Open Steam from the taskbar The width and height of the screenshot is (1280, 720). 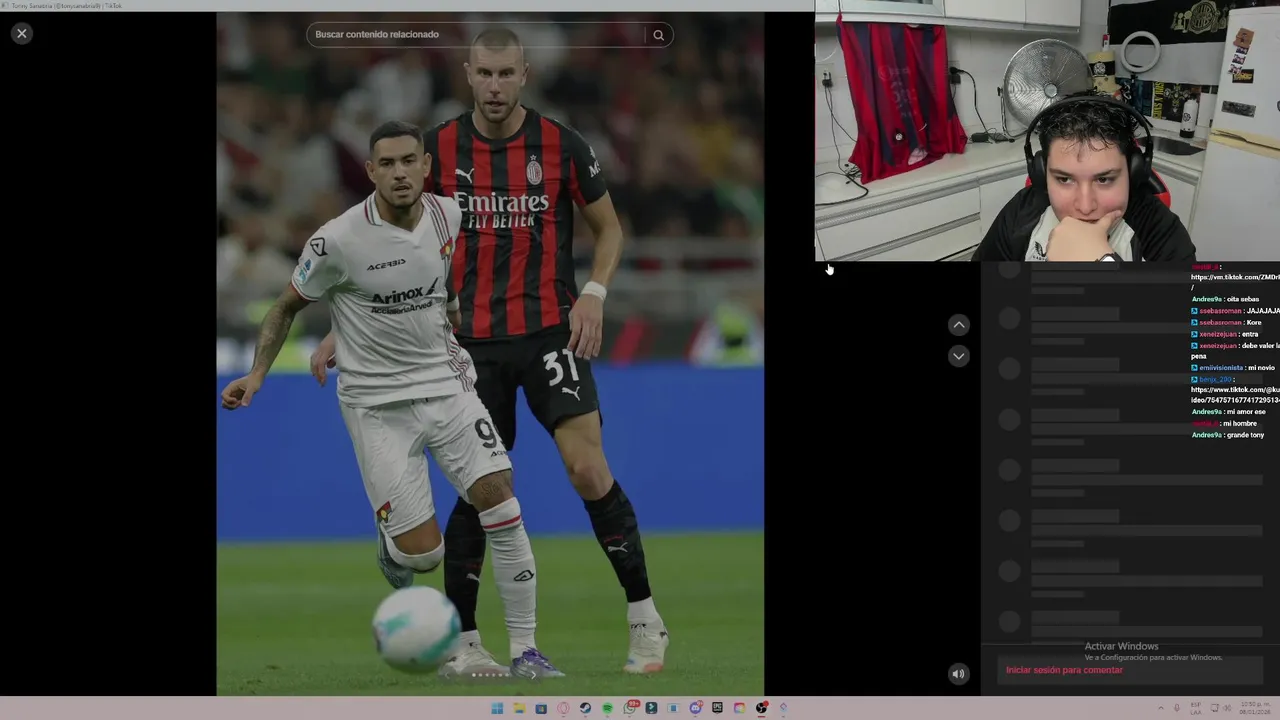click(585, 708)
